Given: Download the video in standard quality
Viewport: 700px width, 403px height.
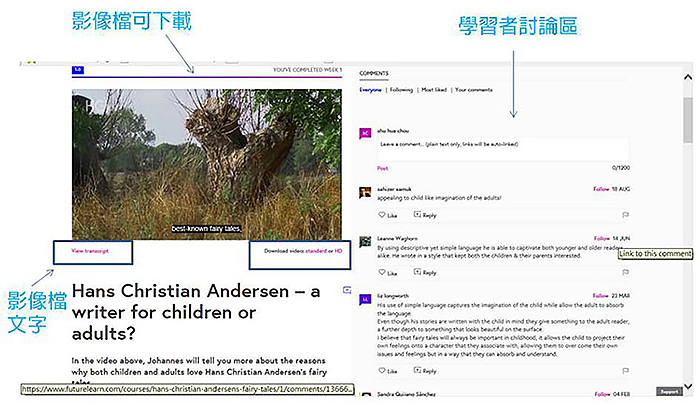Looking at the screenshot, I should [316, 251].
